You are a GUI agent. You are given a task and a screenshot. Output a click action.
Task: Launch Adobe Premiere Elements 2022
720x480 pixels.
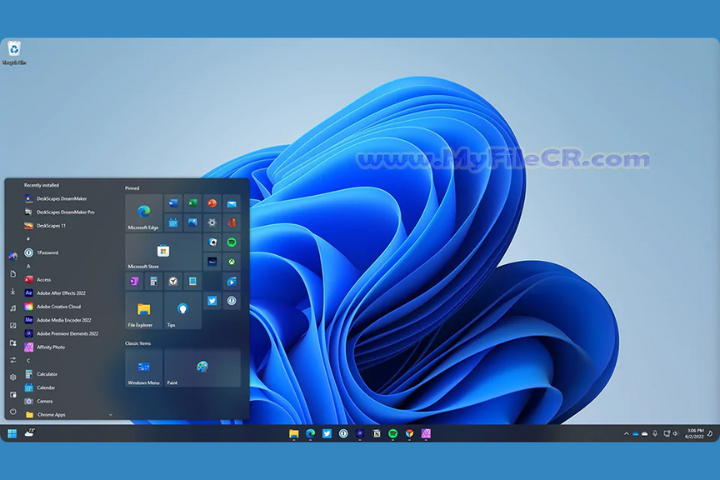69,333
